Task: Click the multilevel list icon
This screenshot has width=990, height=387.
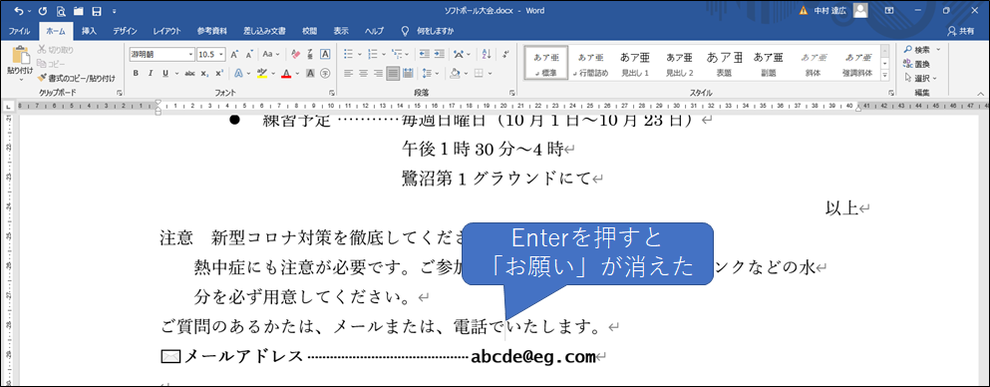Action: pyautogui.click(x=397, y=54)
